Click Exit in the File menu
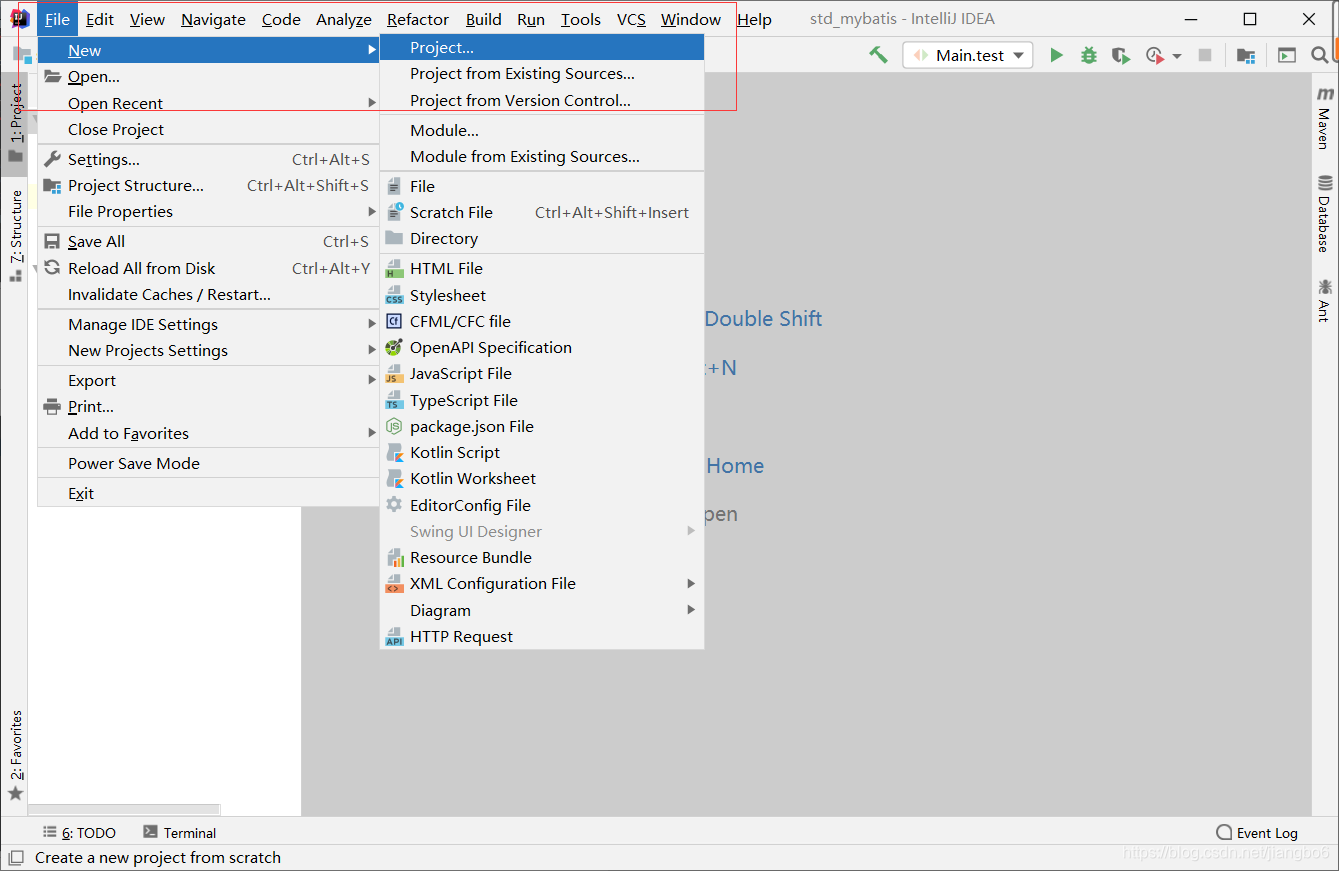The width and height of the screenshot is (1339, 871). [x=207, y=493]
